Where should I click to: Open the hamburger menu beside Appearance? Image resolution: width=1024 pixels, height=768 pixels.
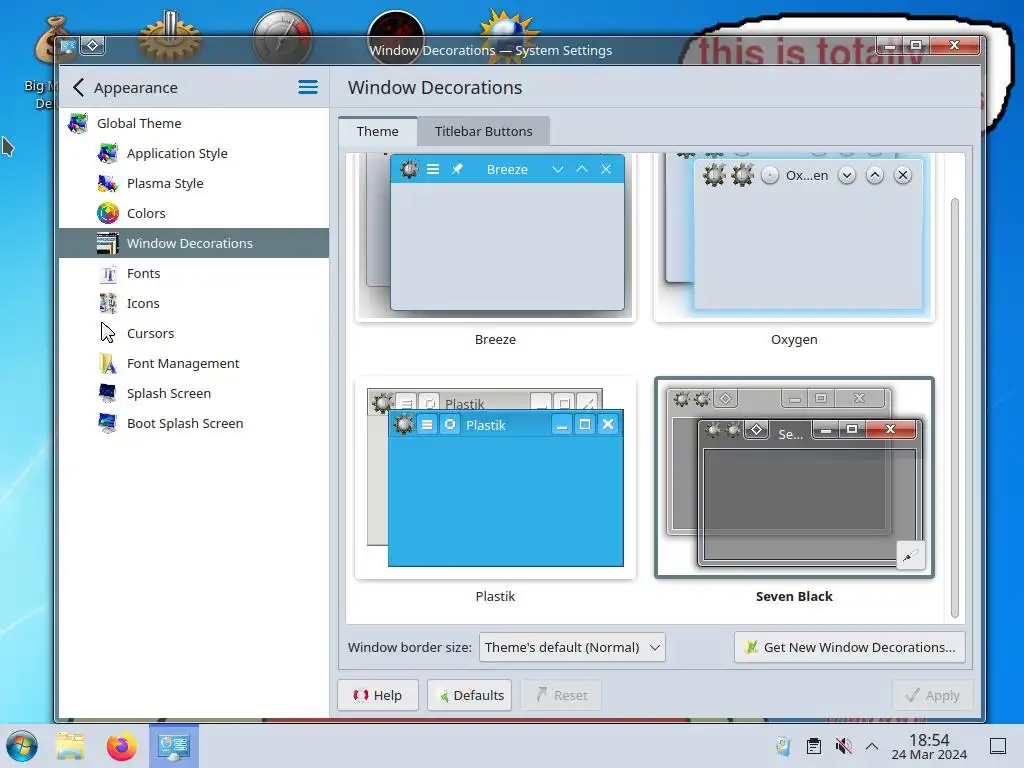pyautogui.click(x=308, y=88)
